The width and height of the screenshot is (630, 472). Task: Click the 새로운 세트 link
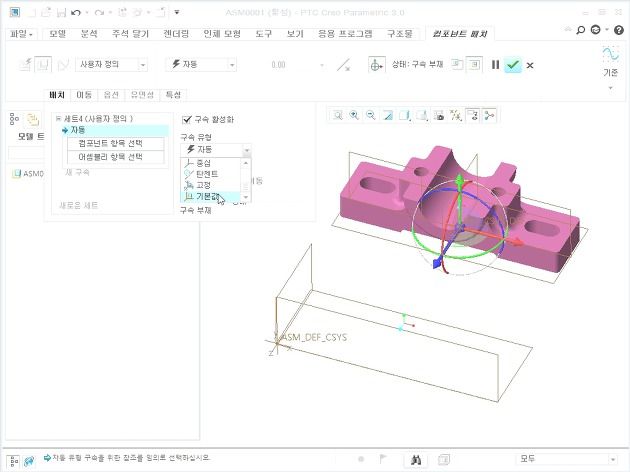click(78, 206)
